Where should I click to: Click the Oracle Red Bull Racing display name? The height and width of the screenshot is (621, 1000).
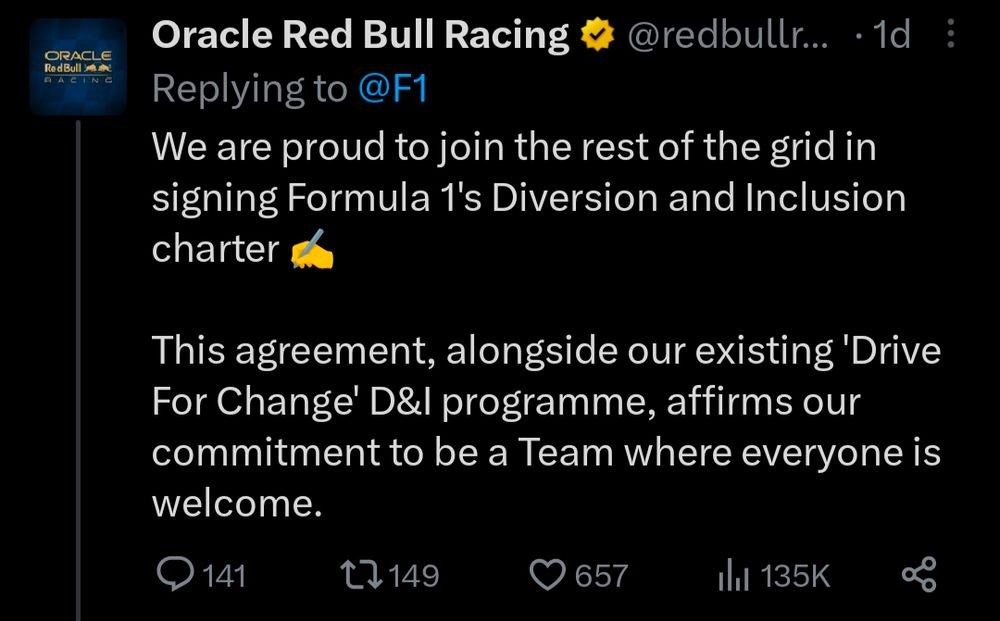pos(360,34)
